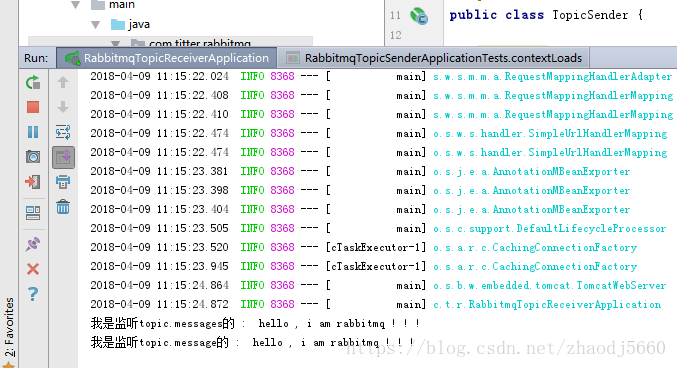Image resolution: width=677 pixels, height=368 pixels.
Task: Collapse the main folder in the project tree
Action: click(x=76, y=5)
